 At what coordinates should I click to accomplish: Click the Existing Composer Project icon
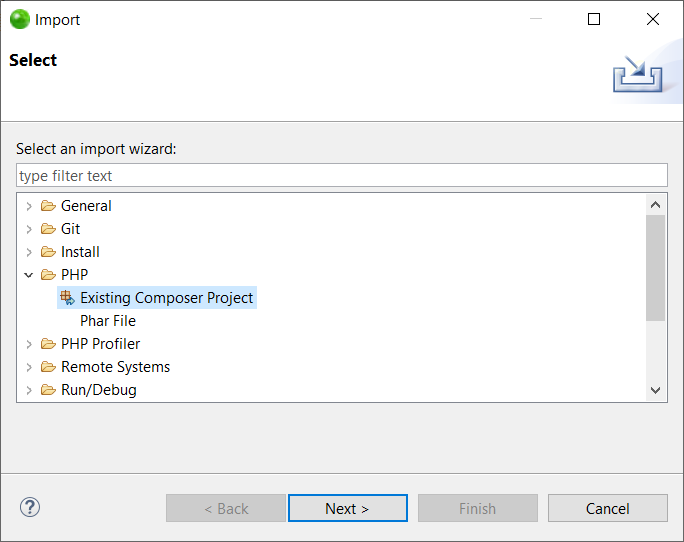67,298
